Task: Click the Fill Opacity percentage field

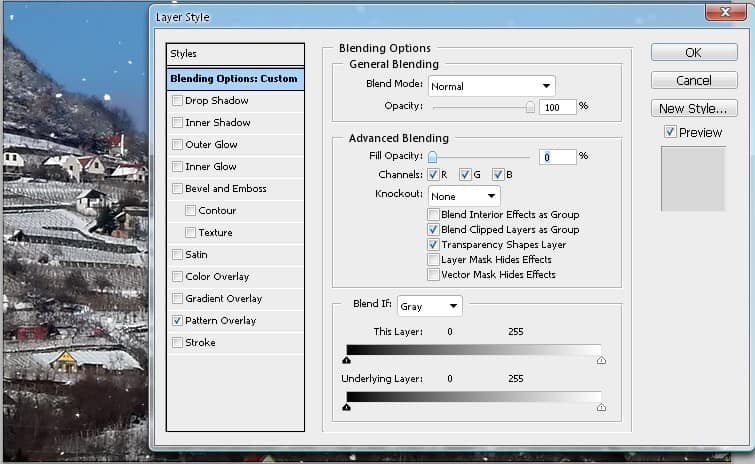Action: 558,157
